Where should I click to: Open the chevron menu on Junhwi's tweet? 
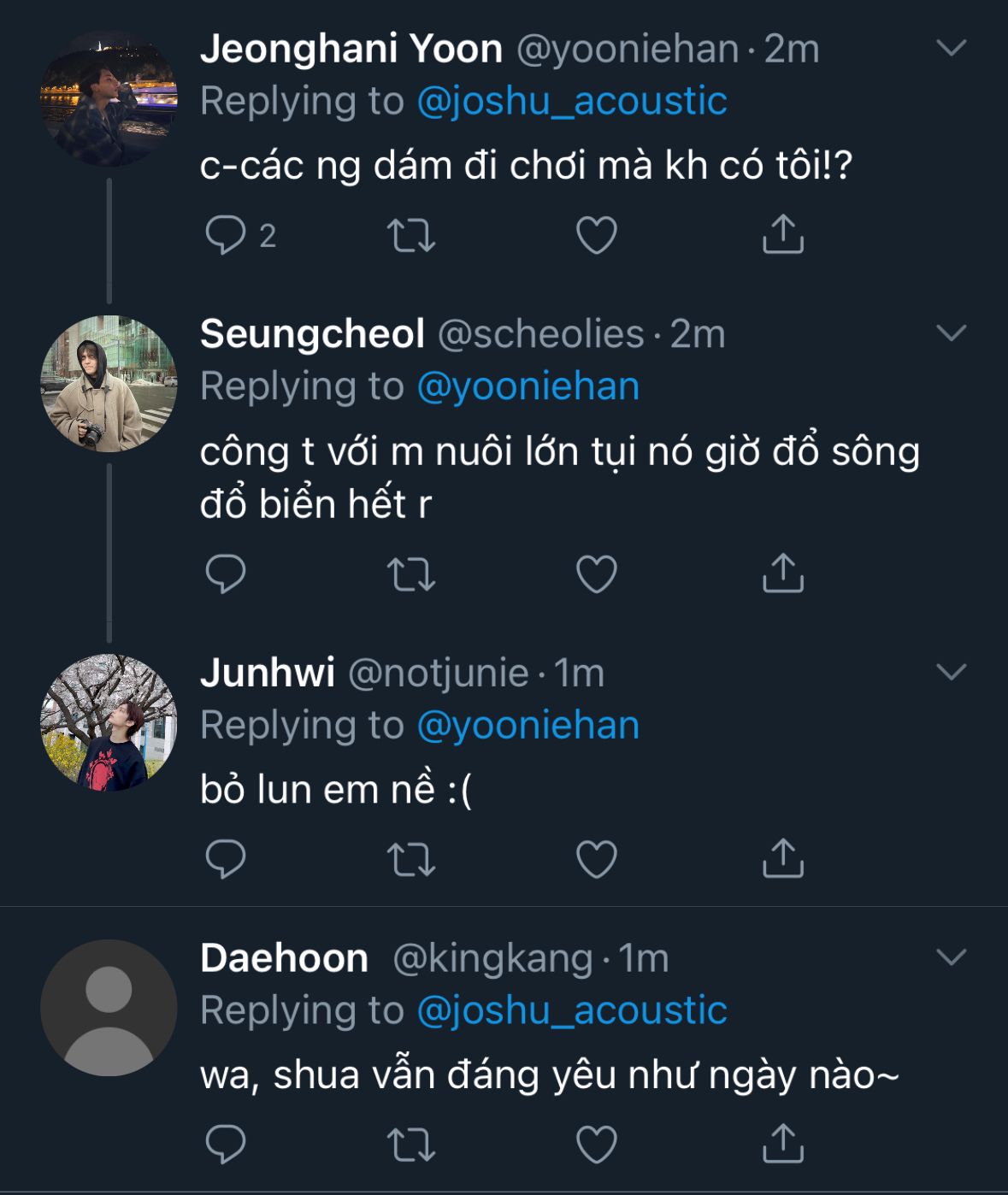(951, 672)
